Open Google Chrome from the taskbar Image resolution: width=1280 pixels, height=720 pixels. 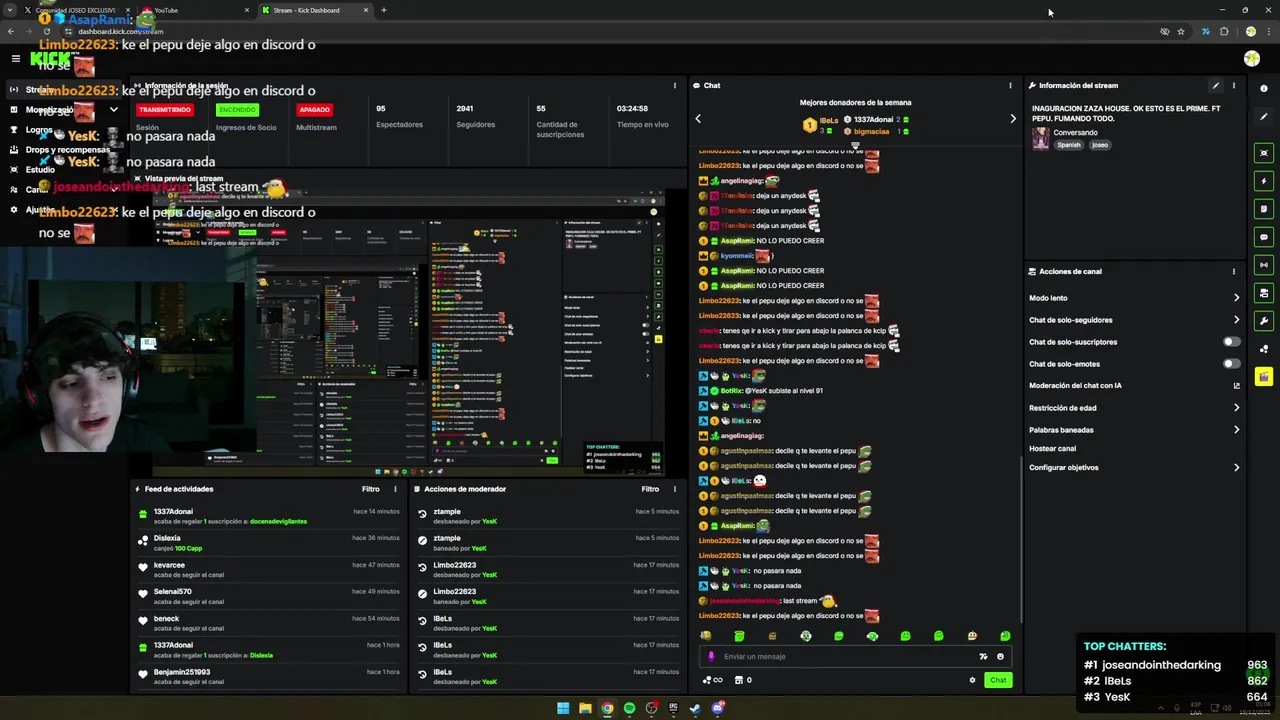(x=607, y=708)
